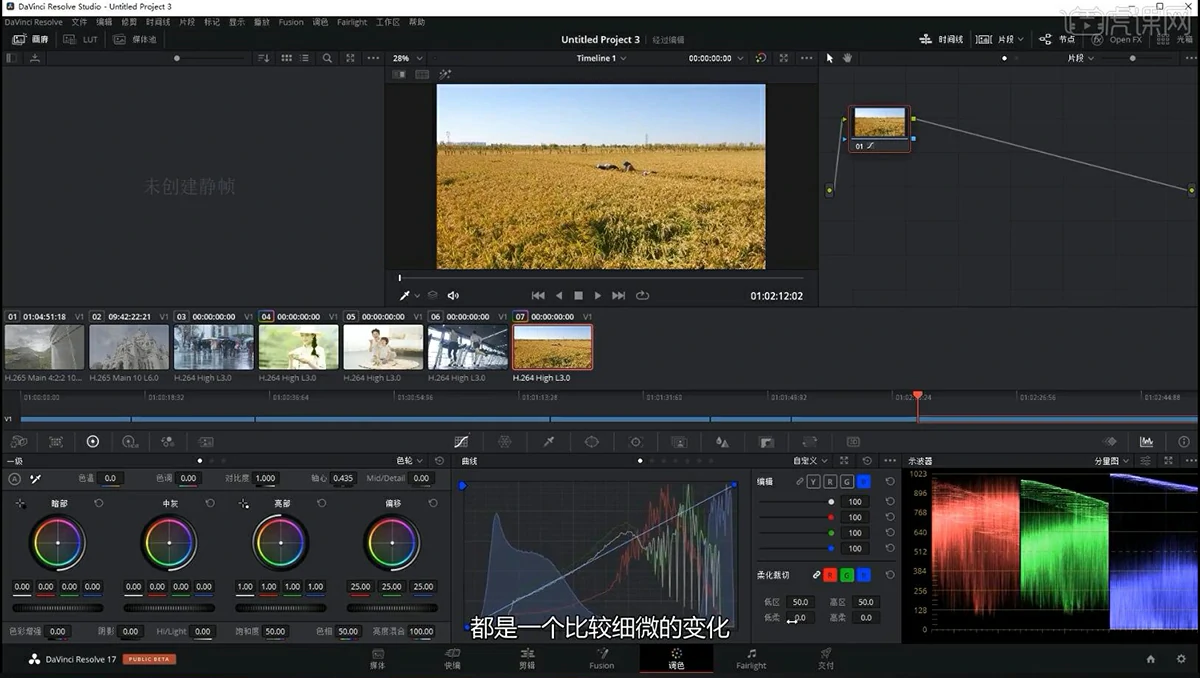This screenshot has width=1200, height=678.
Task: Toggle the Y luminance curve channel
Action: pyautogui.click(x=814, y=481)
